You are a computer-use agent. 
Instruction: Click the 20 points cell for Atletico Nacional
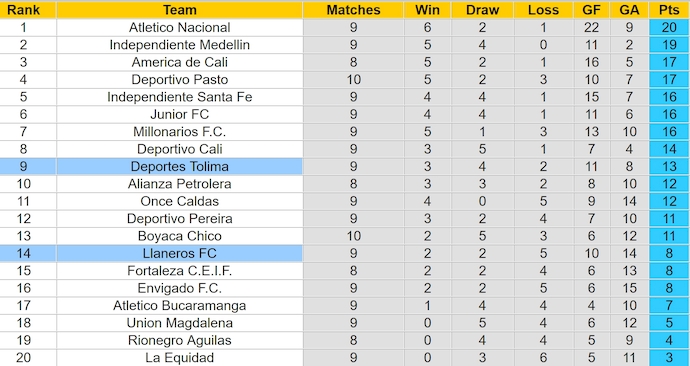tap(669, 27)
